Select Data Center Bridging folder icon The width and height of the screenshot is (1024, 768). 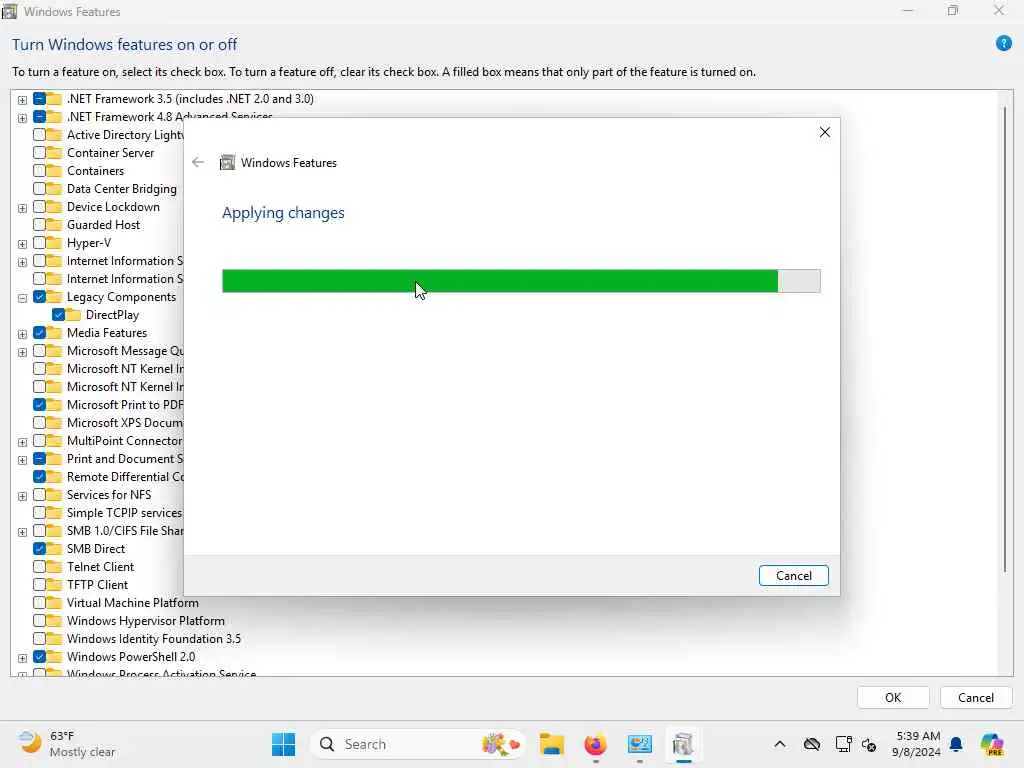click(x=54, y=189)
